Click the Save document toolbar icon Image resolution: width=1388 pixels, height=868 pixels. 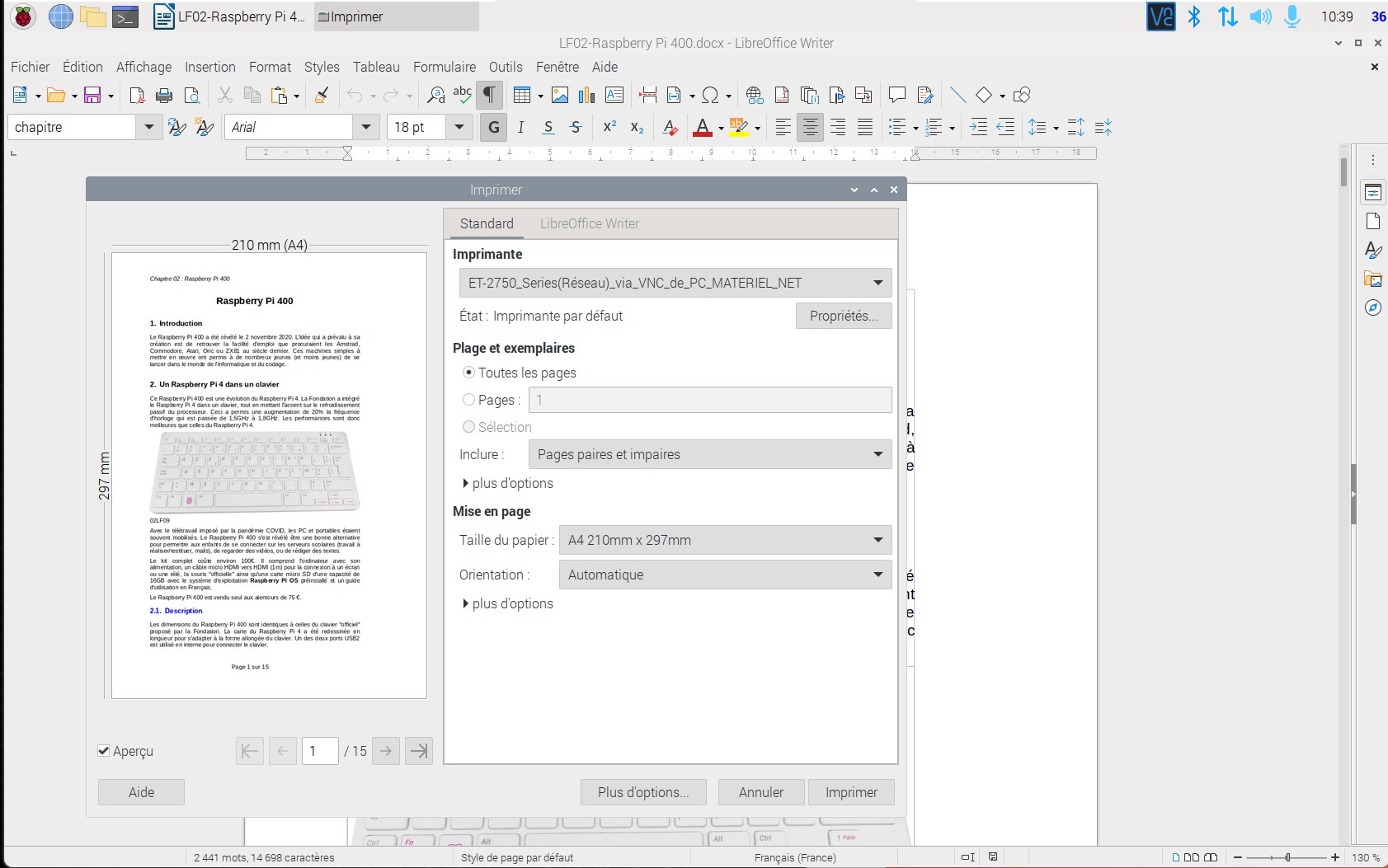(92, 96)
